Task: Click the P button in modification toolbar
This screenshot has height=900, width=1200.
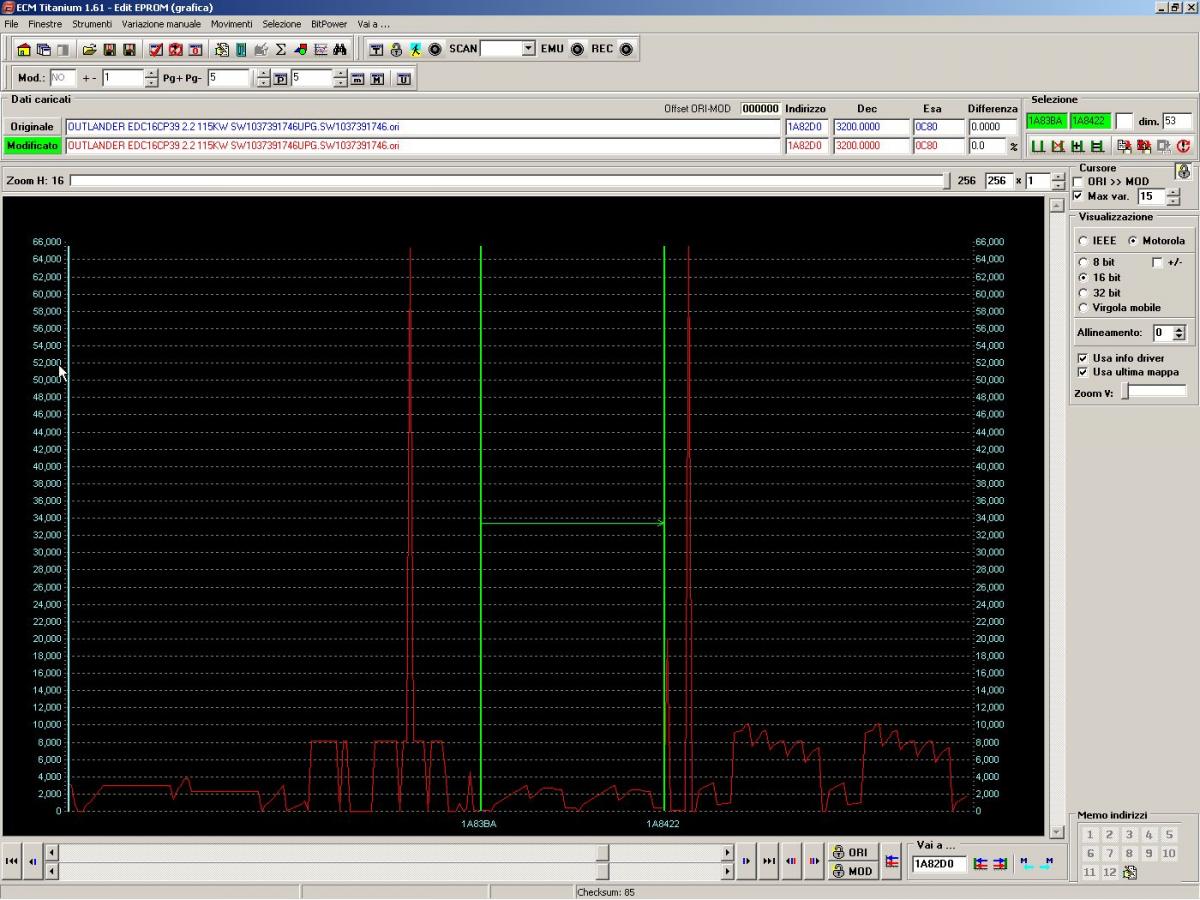Action: click(x=280, y=78)
